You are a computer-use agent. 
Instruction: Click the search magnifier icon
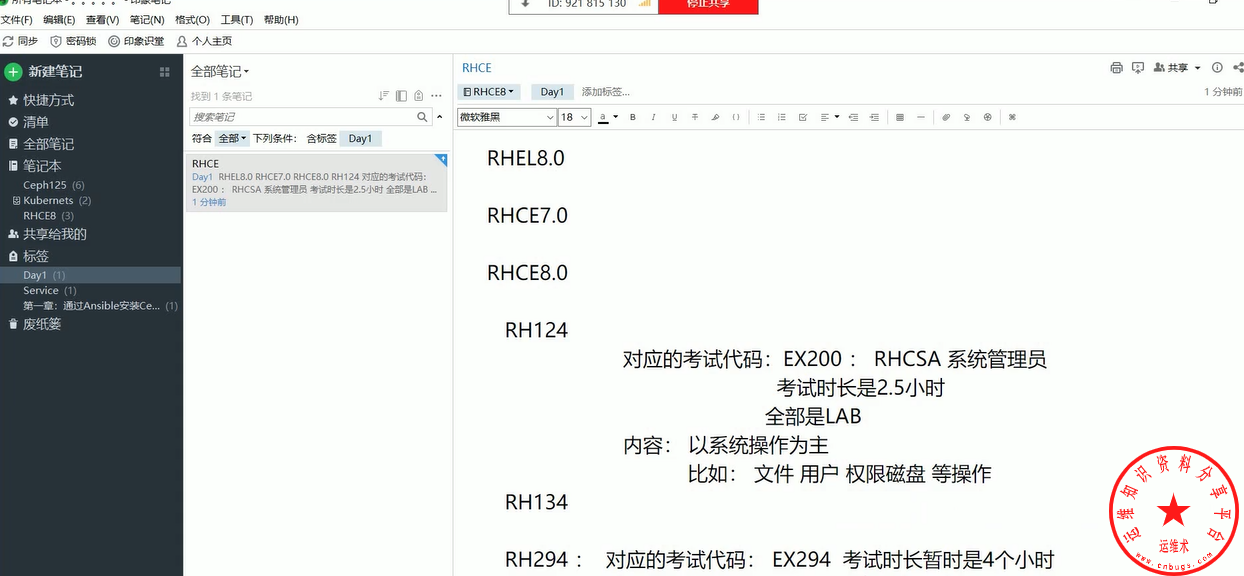pyautogui.click(x=422, y=117)
